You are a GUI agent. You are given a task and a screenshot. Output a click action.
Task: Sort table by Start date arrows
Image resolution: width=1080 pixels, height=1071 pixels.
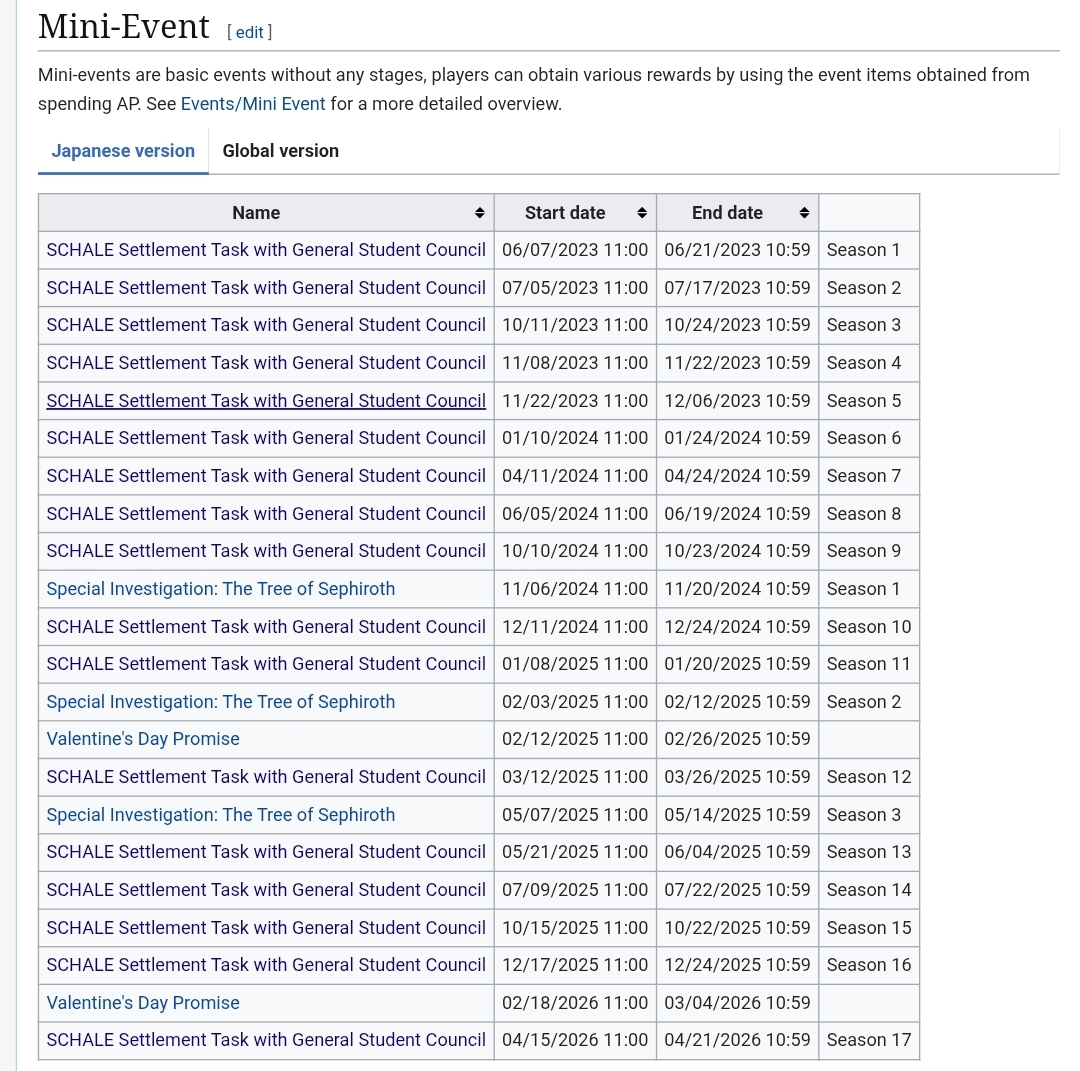[642, 214]
